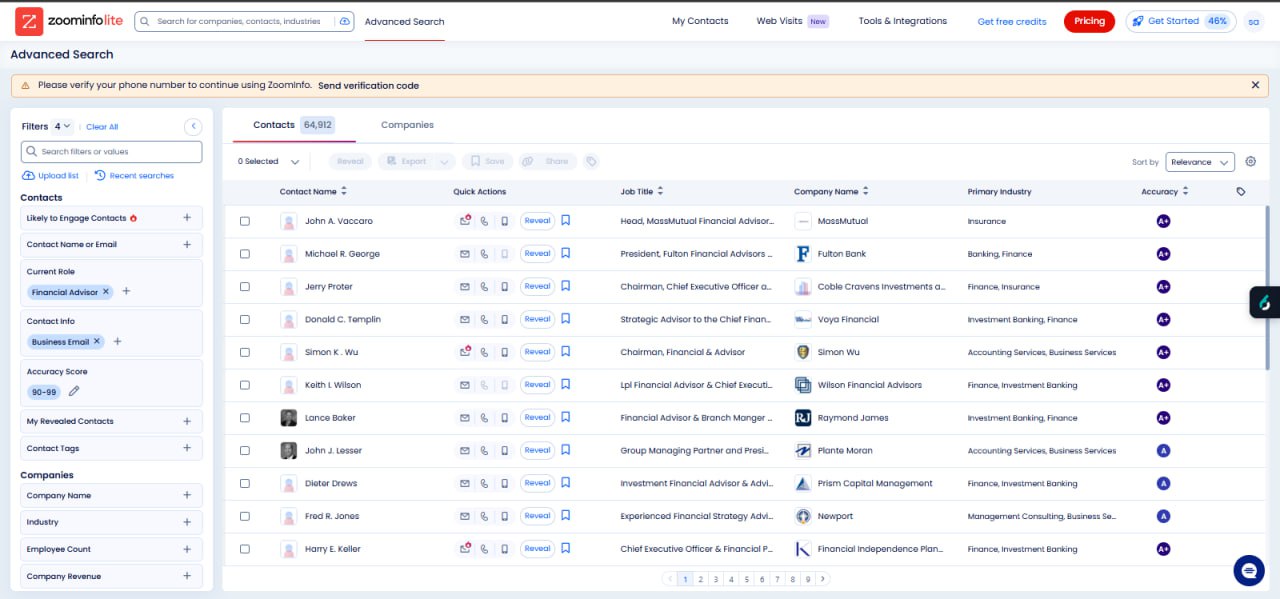Switch to the Companies tab

tap(407, 125)
